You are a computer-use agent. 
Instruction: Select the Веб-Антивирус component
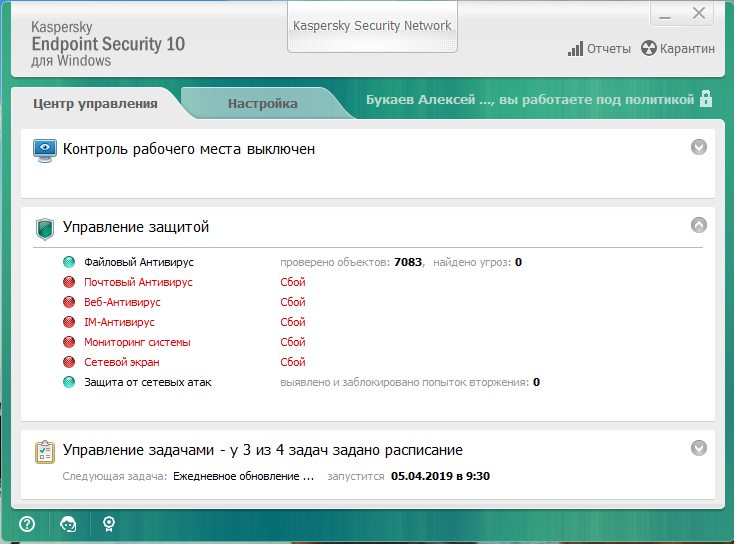tap(122, 302)
